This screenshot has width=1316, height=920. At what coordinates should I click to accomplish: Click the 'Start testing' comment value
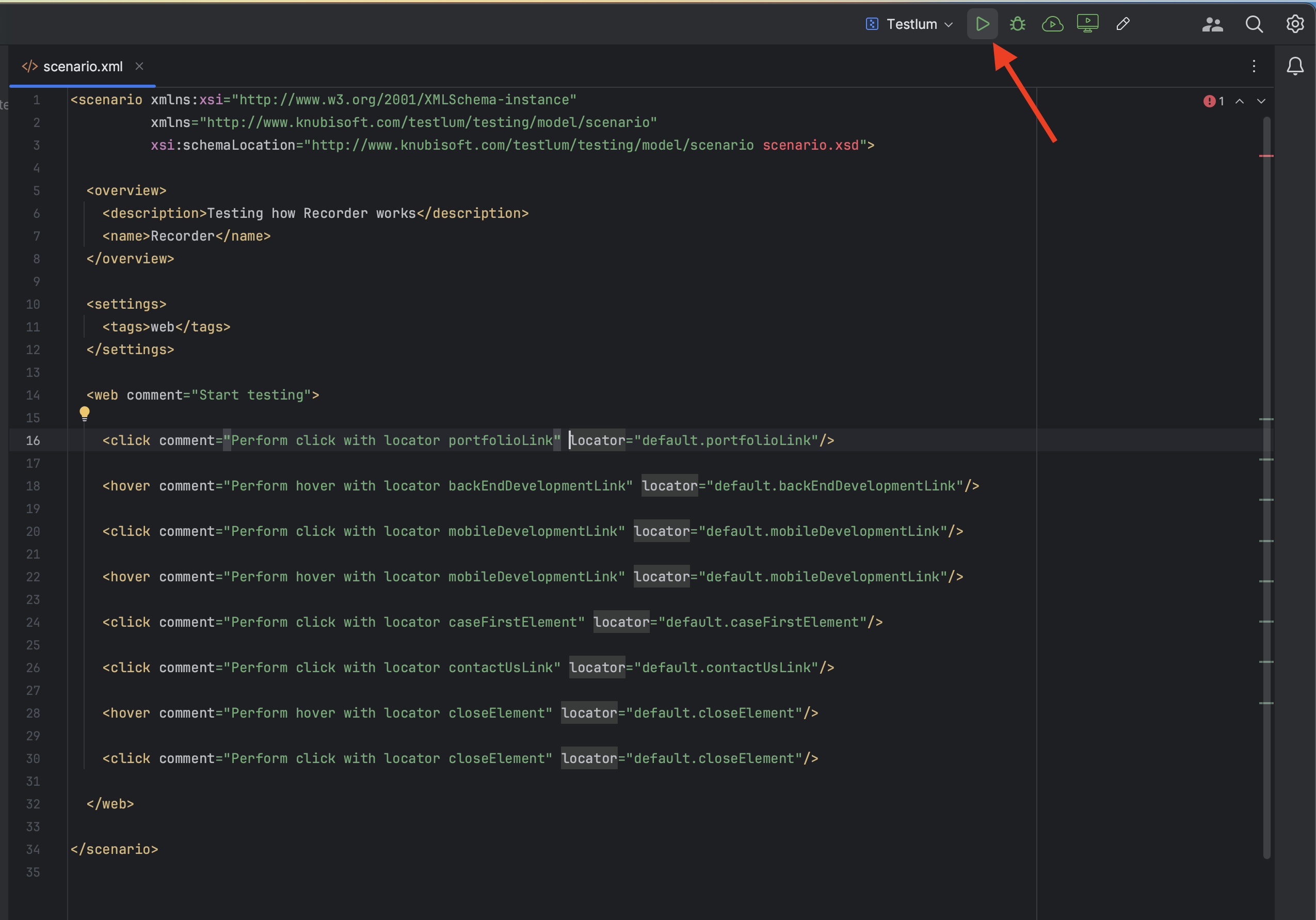(x=251, y=395)
